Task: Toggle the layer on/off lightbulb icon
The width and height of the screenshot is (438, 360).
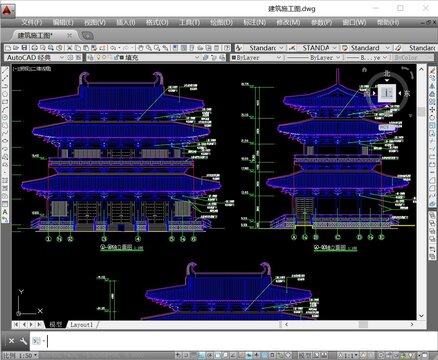Action: tap(98, 57)
